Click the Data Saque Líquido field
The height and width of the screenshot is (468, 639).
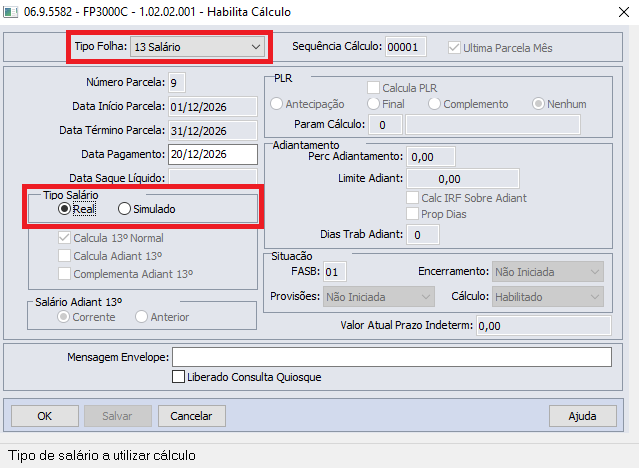coord(213,177)
